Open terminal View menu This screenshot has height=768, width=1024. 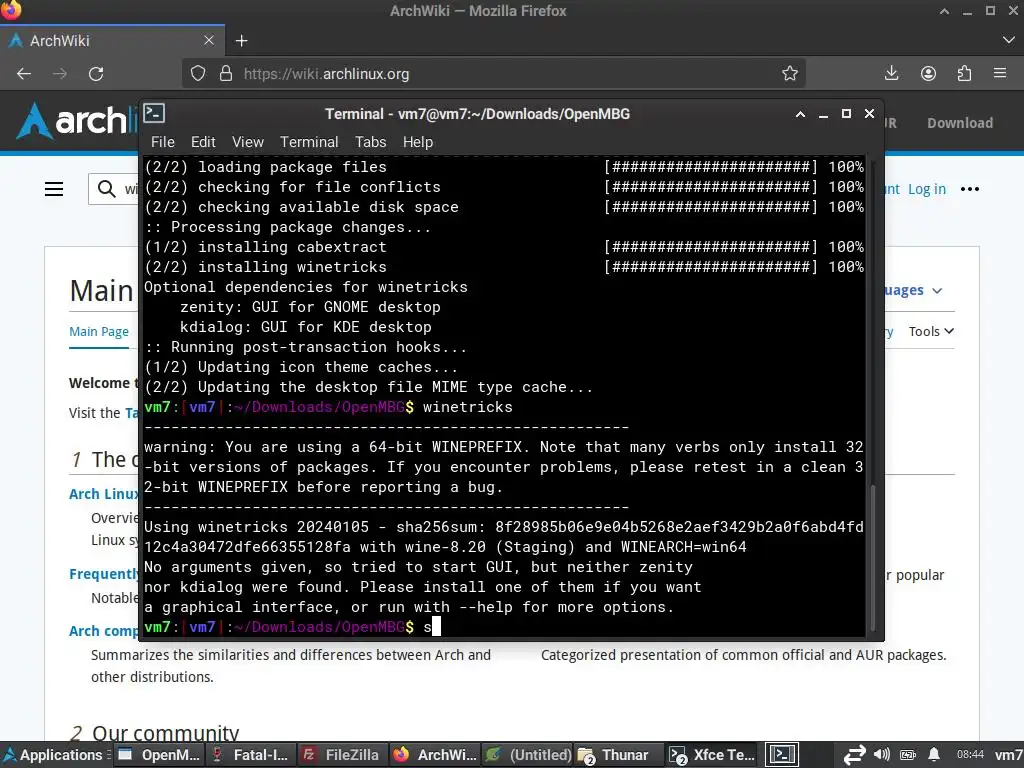tap(248, 142)
